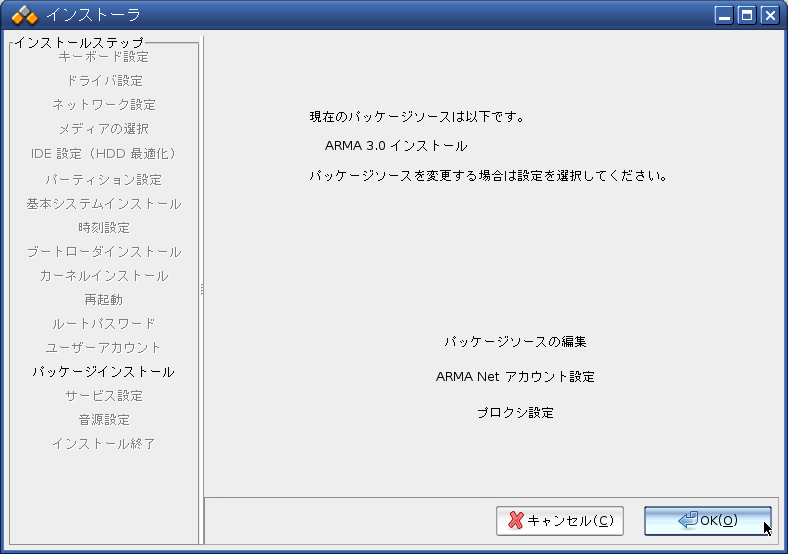
Task: Minimize the installer window
Action: (725, 15)
